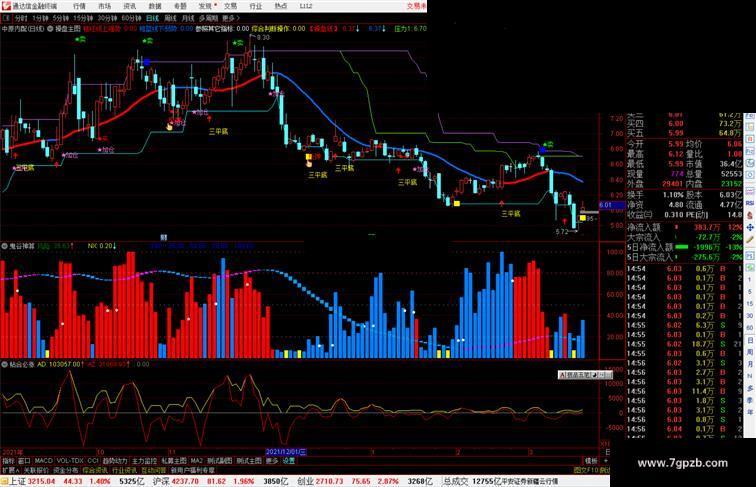
Task: Expand 更多 period options
Action: (x=230, y=18)
